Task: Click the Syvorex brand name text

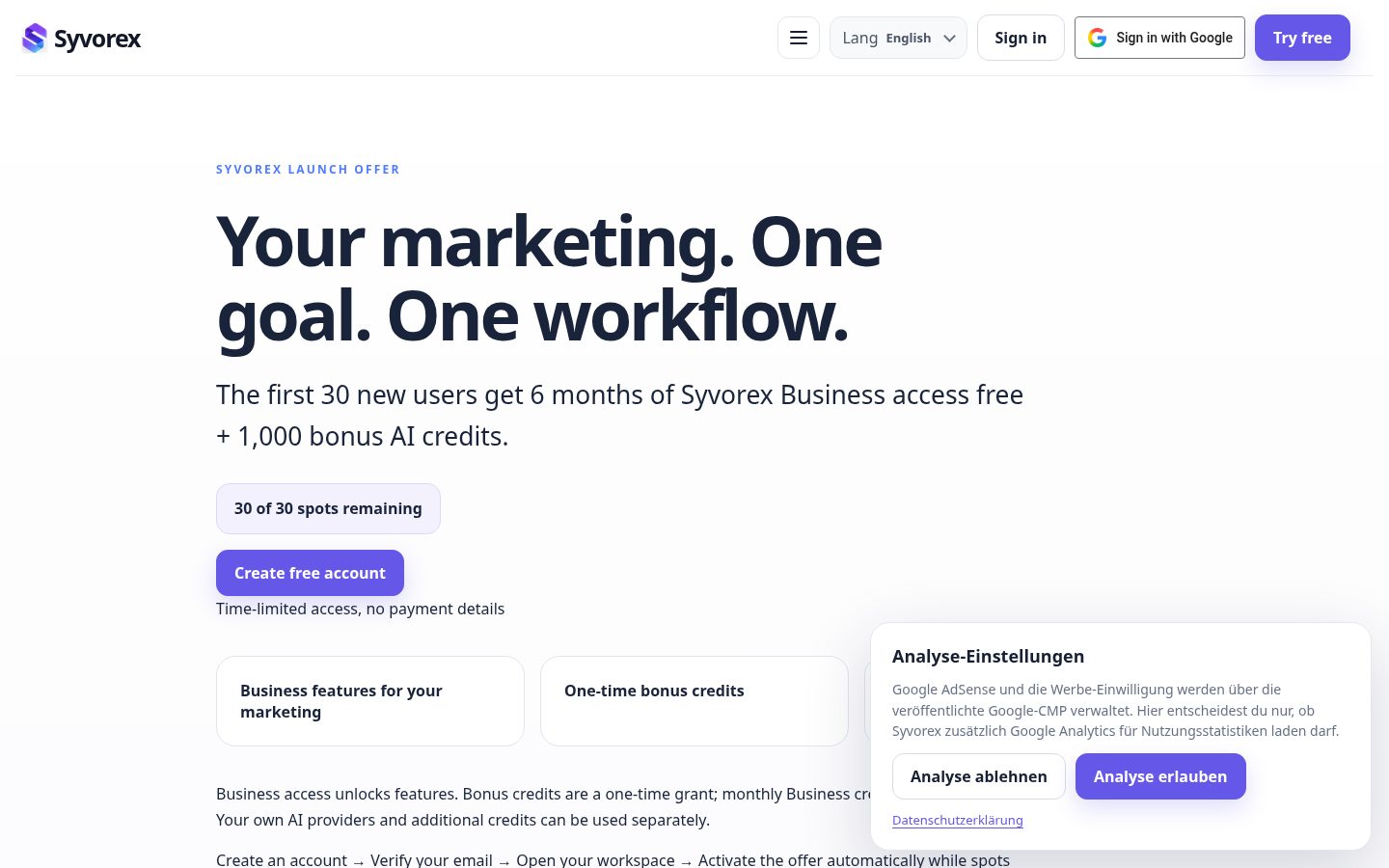Action: pos(97,39)
